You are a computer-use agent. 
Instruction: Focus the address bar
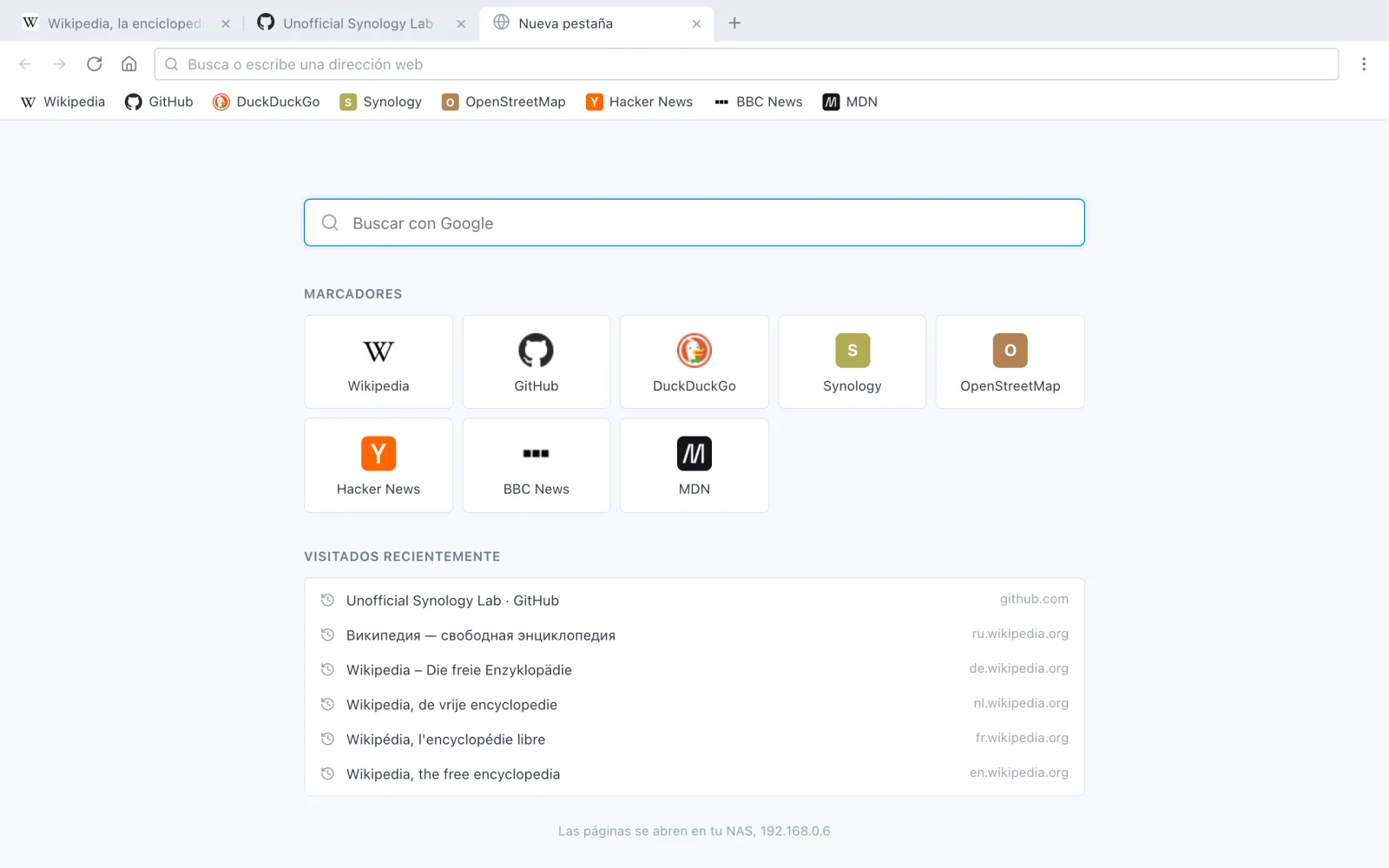click(747, 64)
